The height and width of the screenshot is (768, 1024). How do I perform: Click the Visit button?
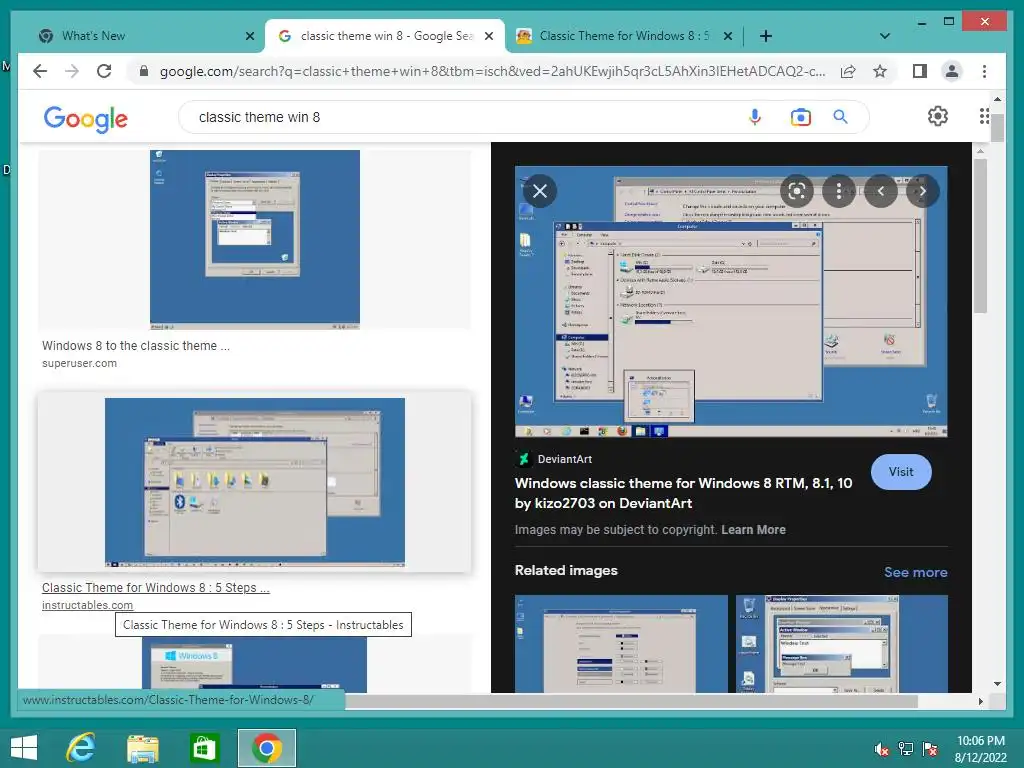901,472
